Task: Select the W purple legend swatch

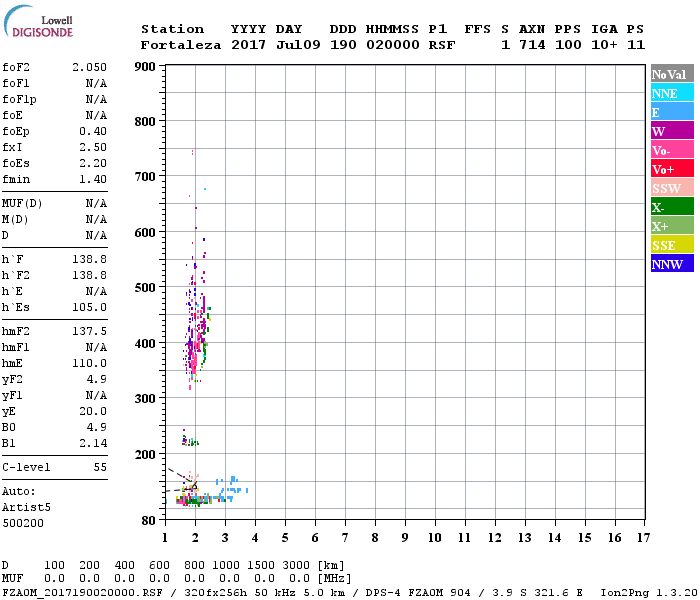Action: [x=672, y=131]
